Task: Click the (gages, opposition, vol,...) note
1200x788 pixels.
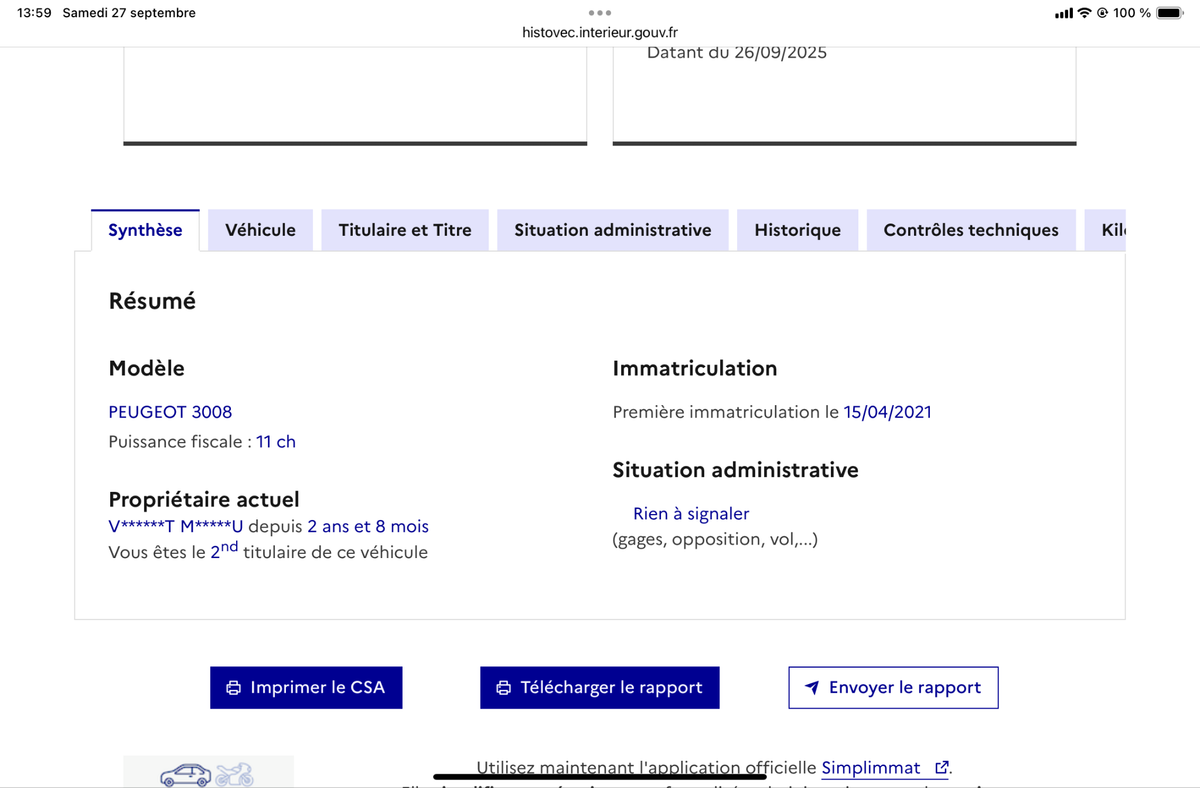Action: click(x=715, y=540)
